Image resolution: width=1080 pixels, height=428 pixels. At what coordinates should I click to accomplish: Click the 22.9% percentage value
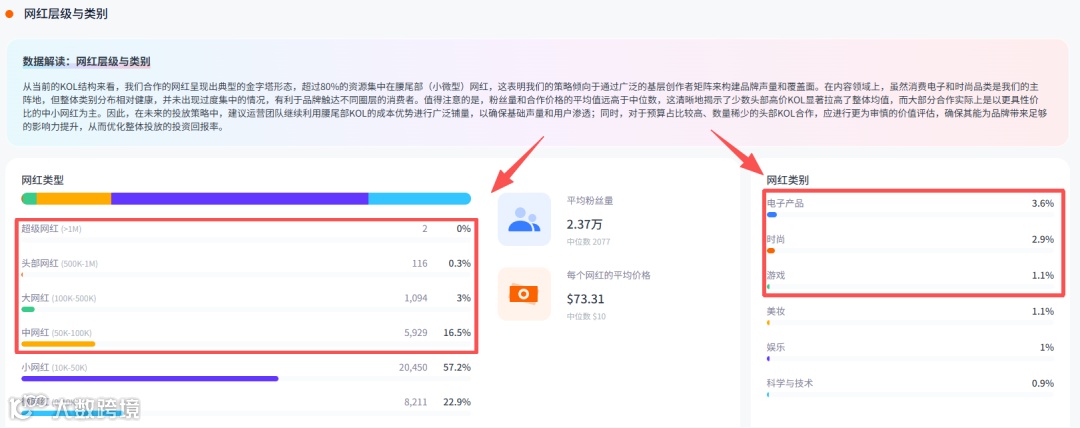457,402
